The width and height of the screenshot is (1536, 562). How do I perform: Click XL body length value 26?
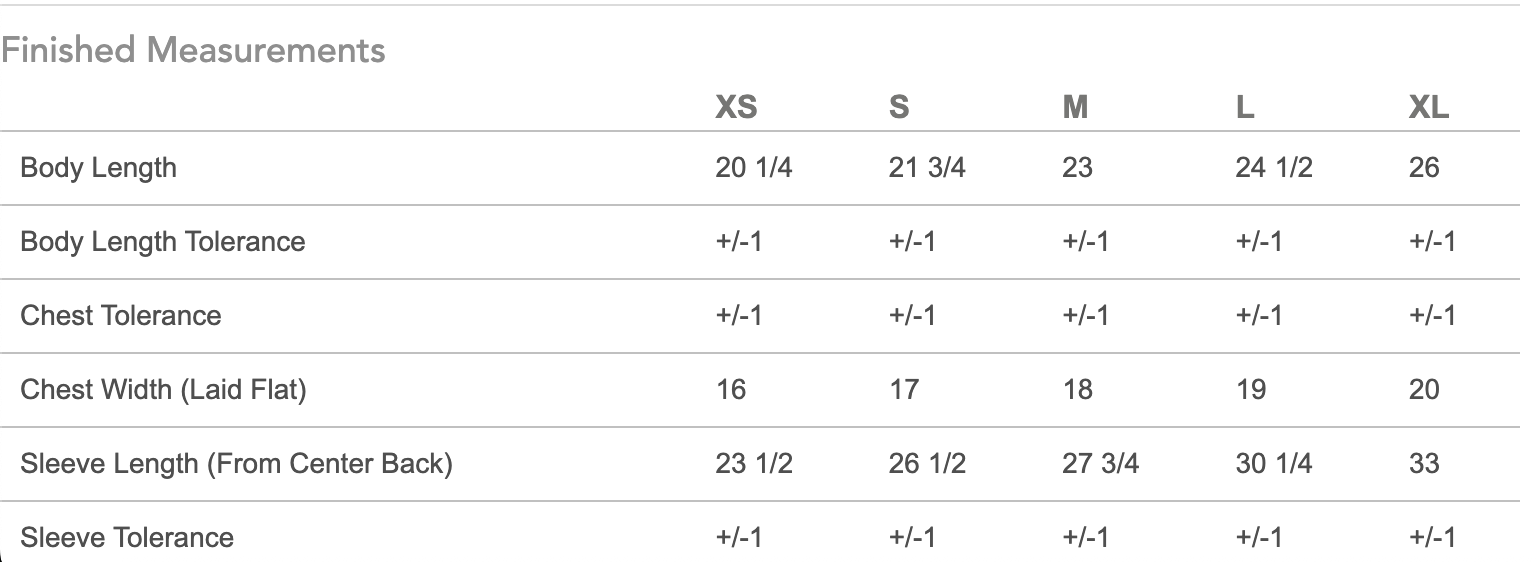[x=1424, y=167]
